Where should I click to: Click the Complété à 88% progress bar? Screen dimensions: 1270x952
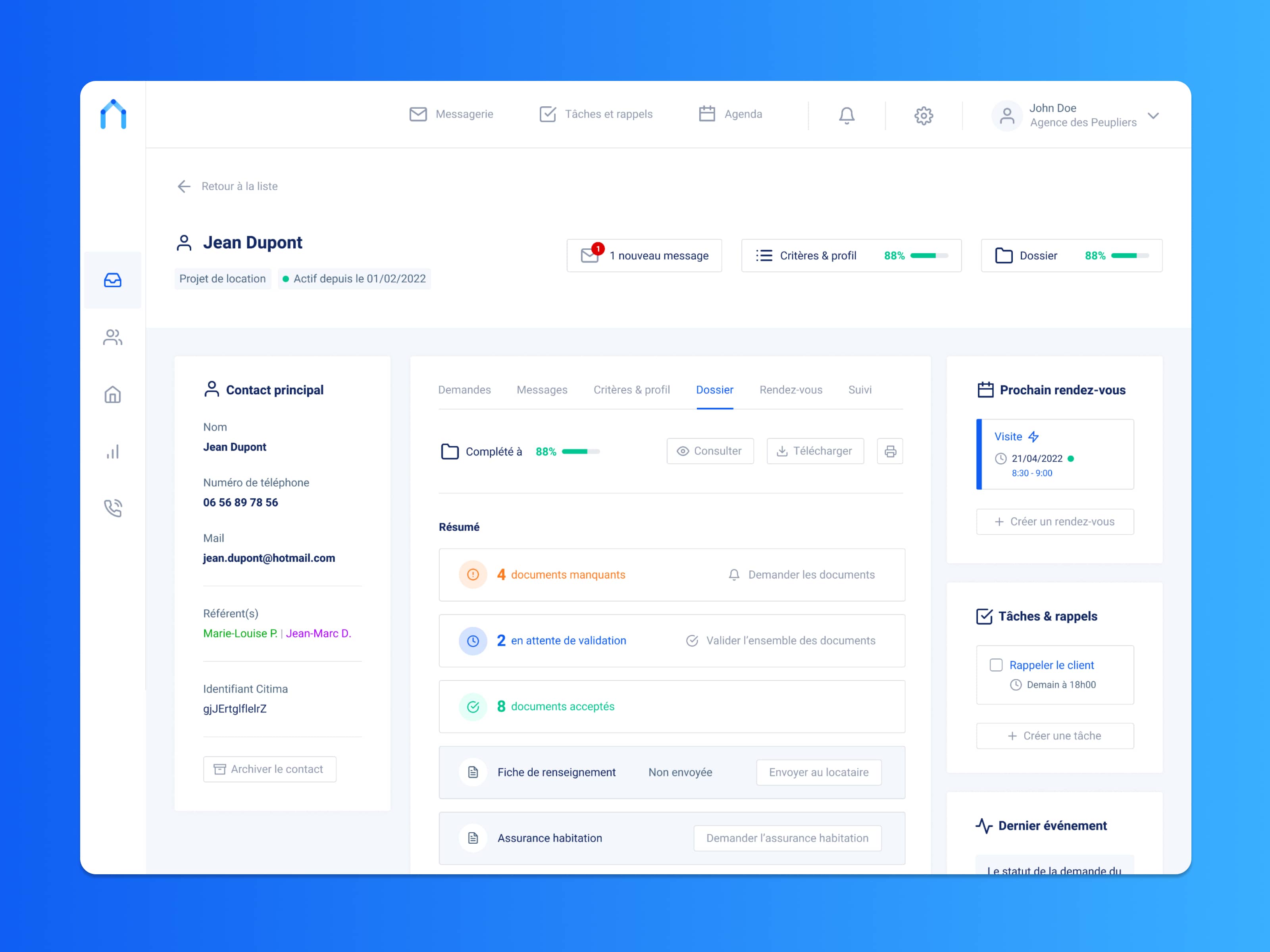click(x=581, y=452)
